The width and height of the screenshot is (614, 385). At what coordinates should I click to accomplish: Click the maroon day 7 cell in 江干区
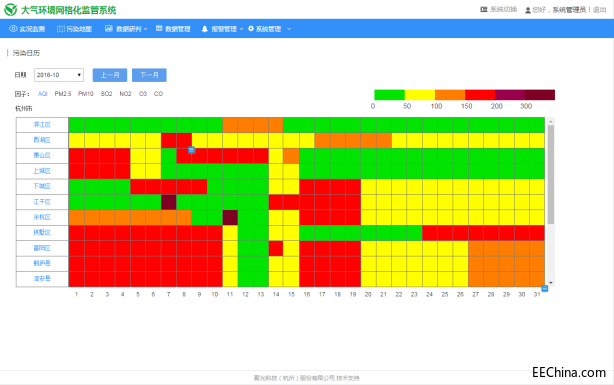(168, 202)
